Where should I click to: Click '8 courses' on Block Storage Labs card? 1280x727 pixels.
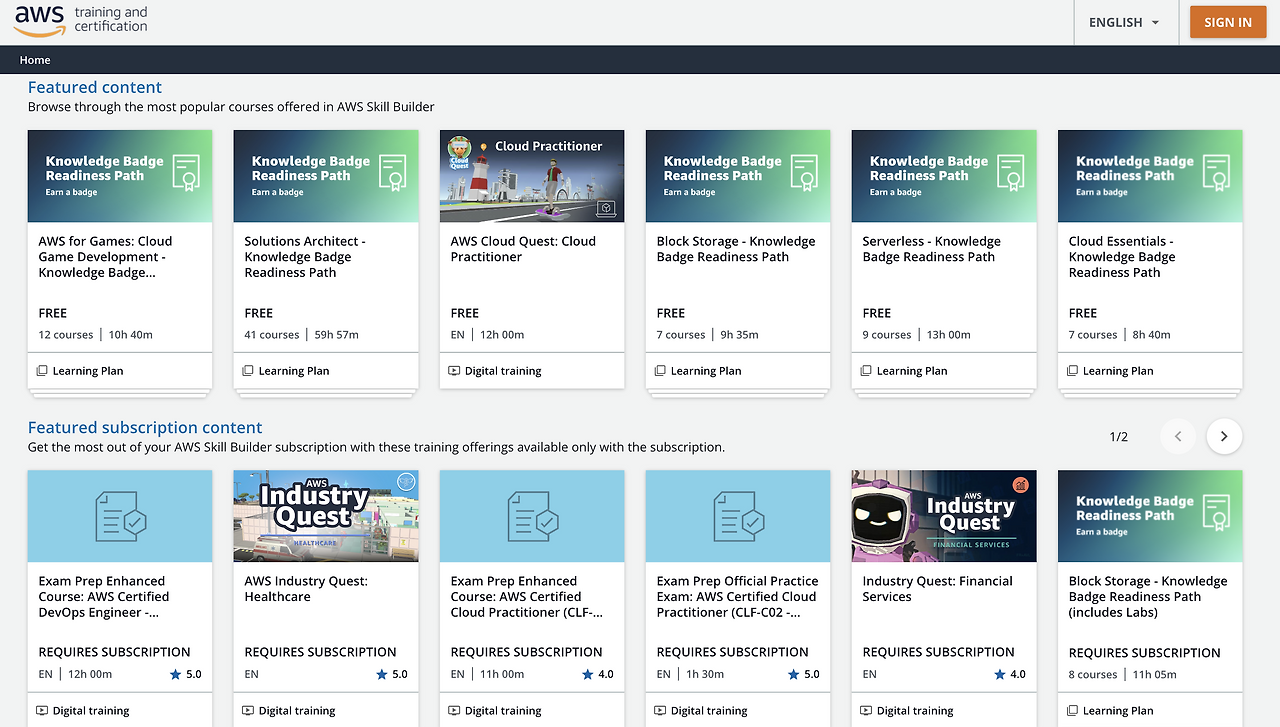pos(1093,675)
